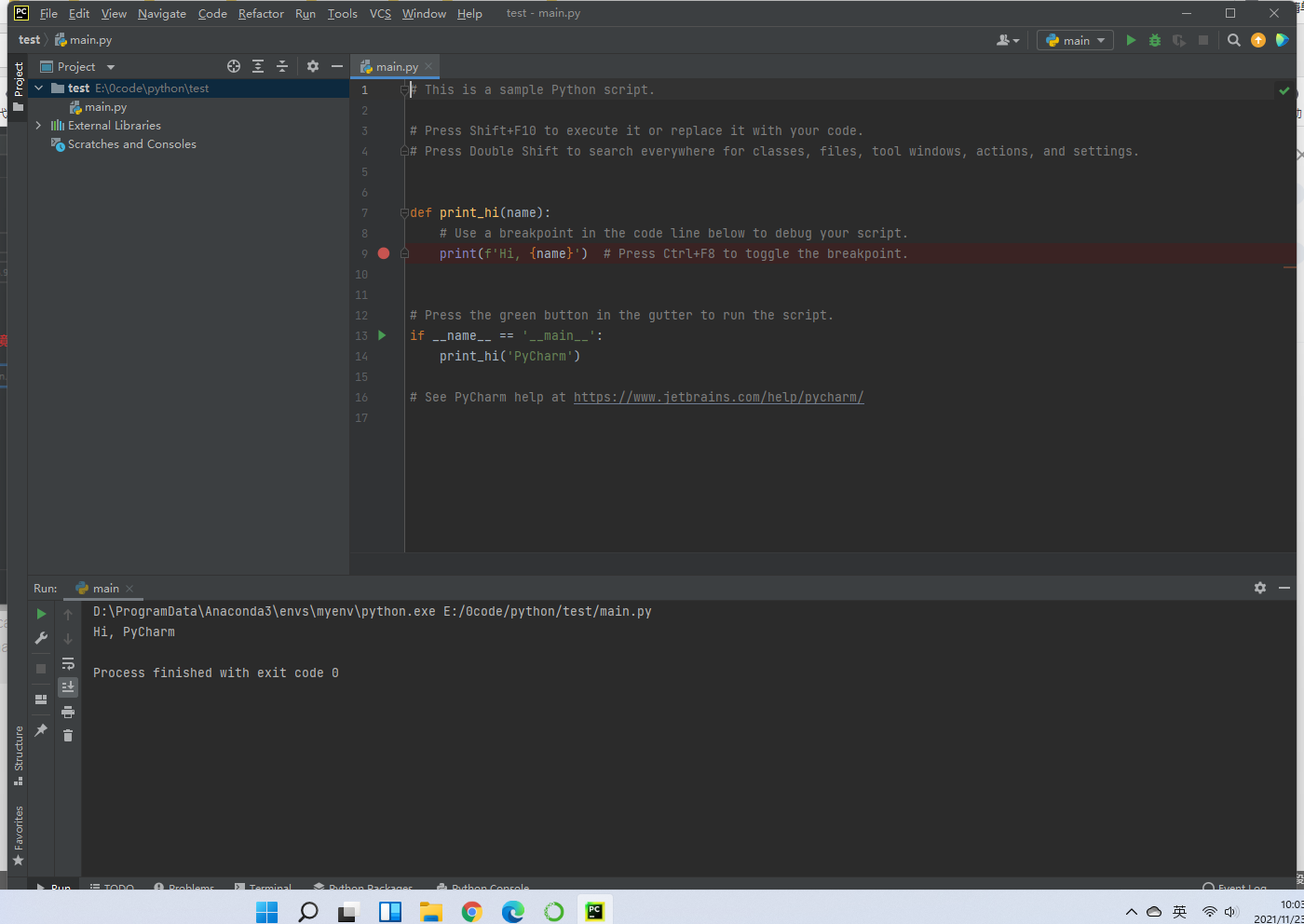Follow the jetbrains.com PyCharm help link
Image resolution: width=1304 pixels, height=924 pixels.
[x=718, y=397]
